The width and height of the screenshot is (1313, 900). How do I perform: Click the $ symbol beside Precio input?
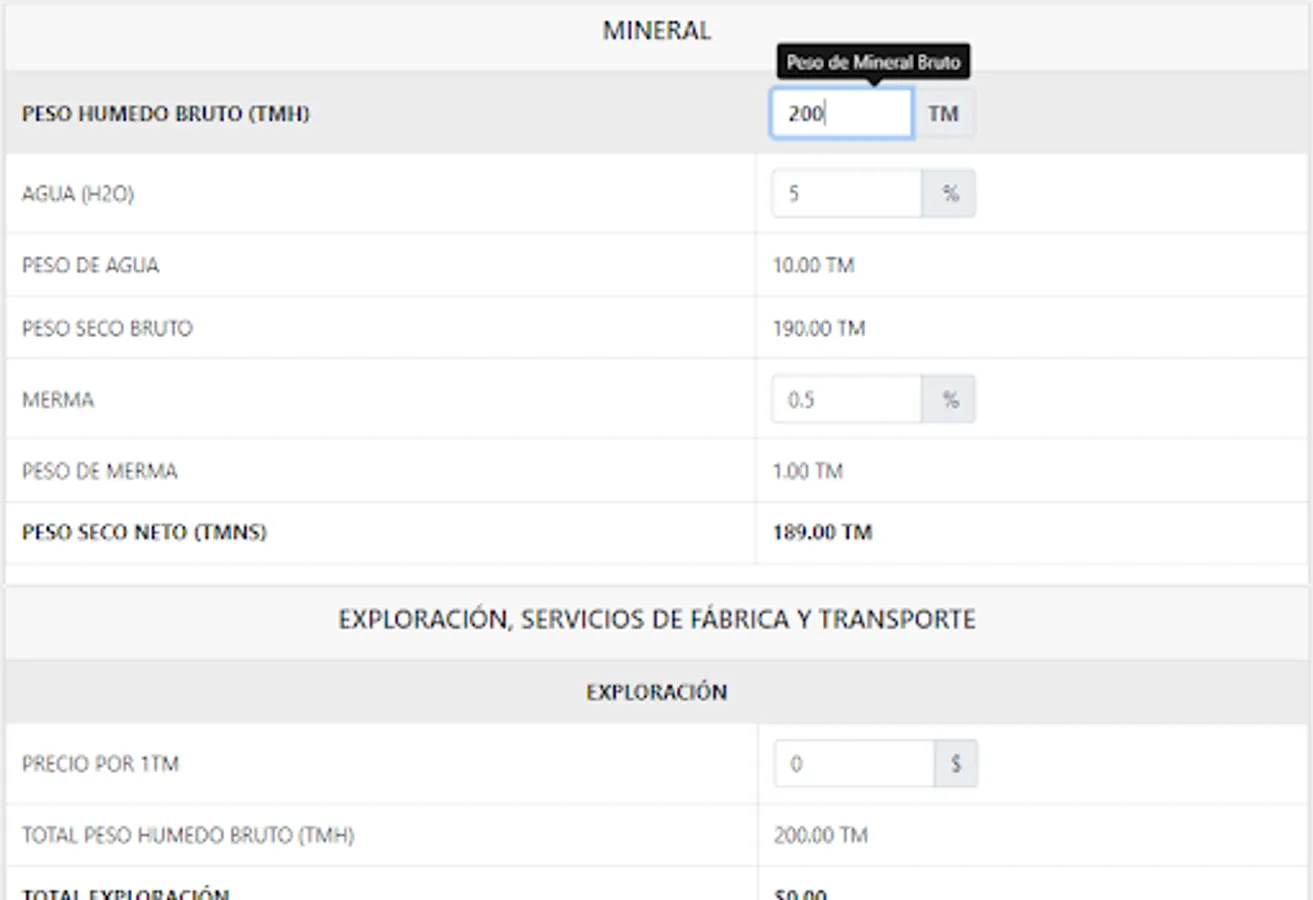point(956,765)
